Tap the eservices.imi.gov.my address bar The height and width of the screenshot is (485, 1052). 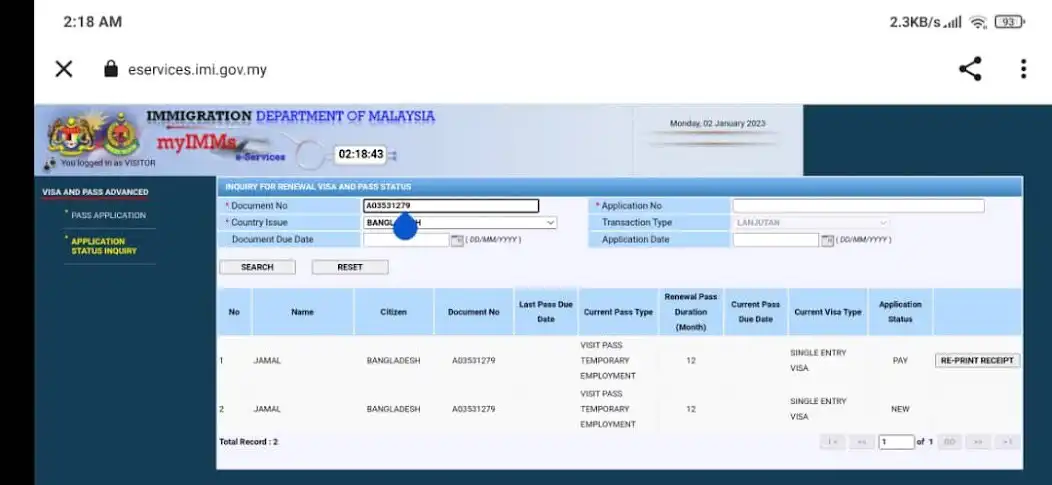[197, 69]
